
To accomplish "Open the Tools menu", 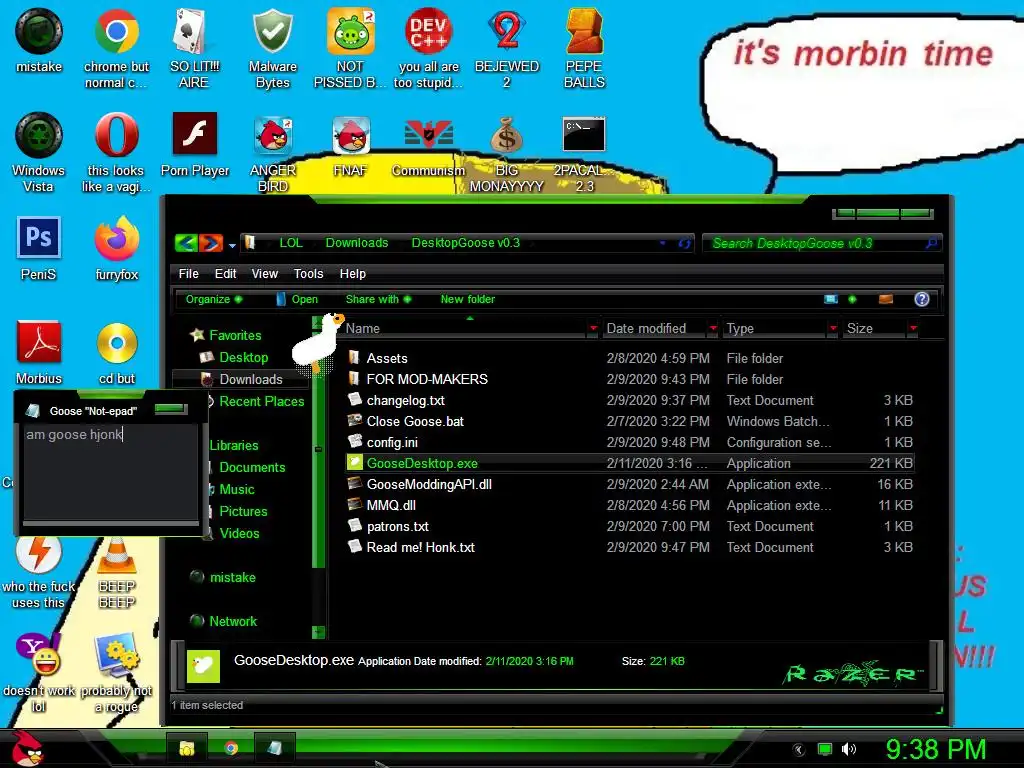I will coord(308,274).
